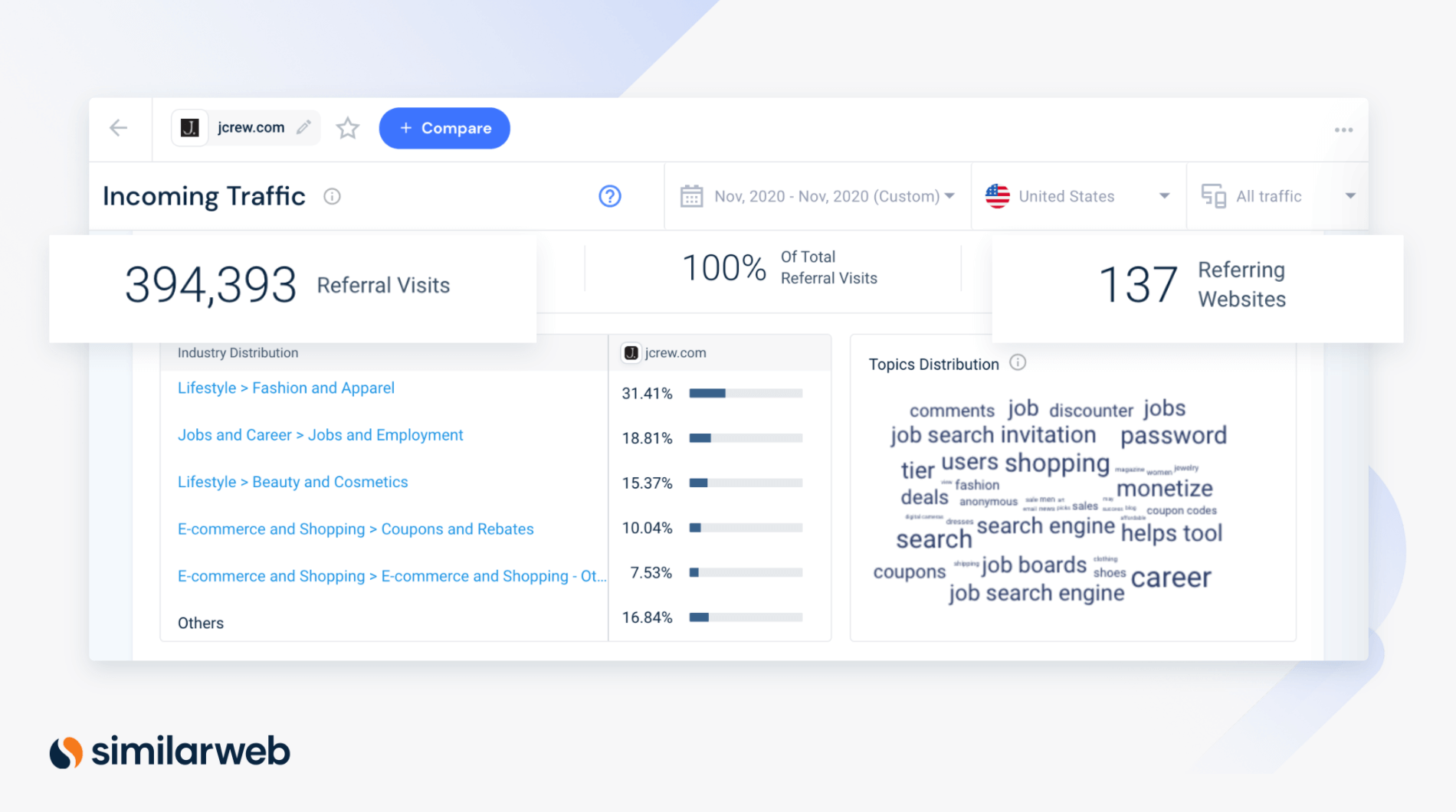The image size is (1456, 812).
Task: Select 'monetize' in the topics word cloud
Action: click(1165, 489)
